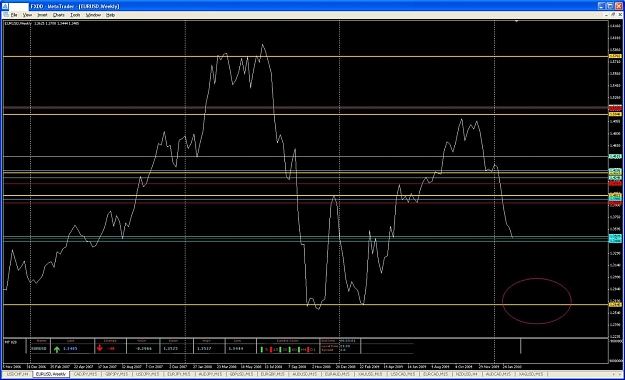The width and height of the screenshot is (625, 380).
Task: Open the Charts menu
Action: (59, 15)
